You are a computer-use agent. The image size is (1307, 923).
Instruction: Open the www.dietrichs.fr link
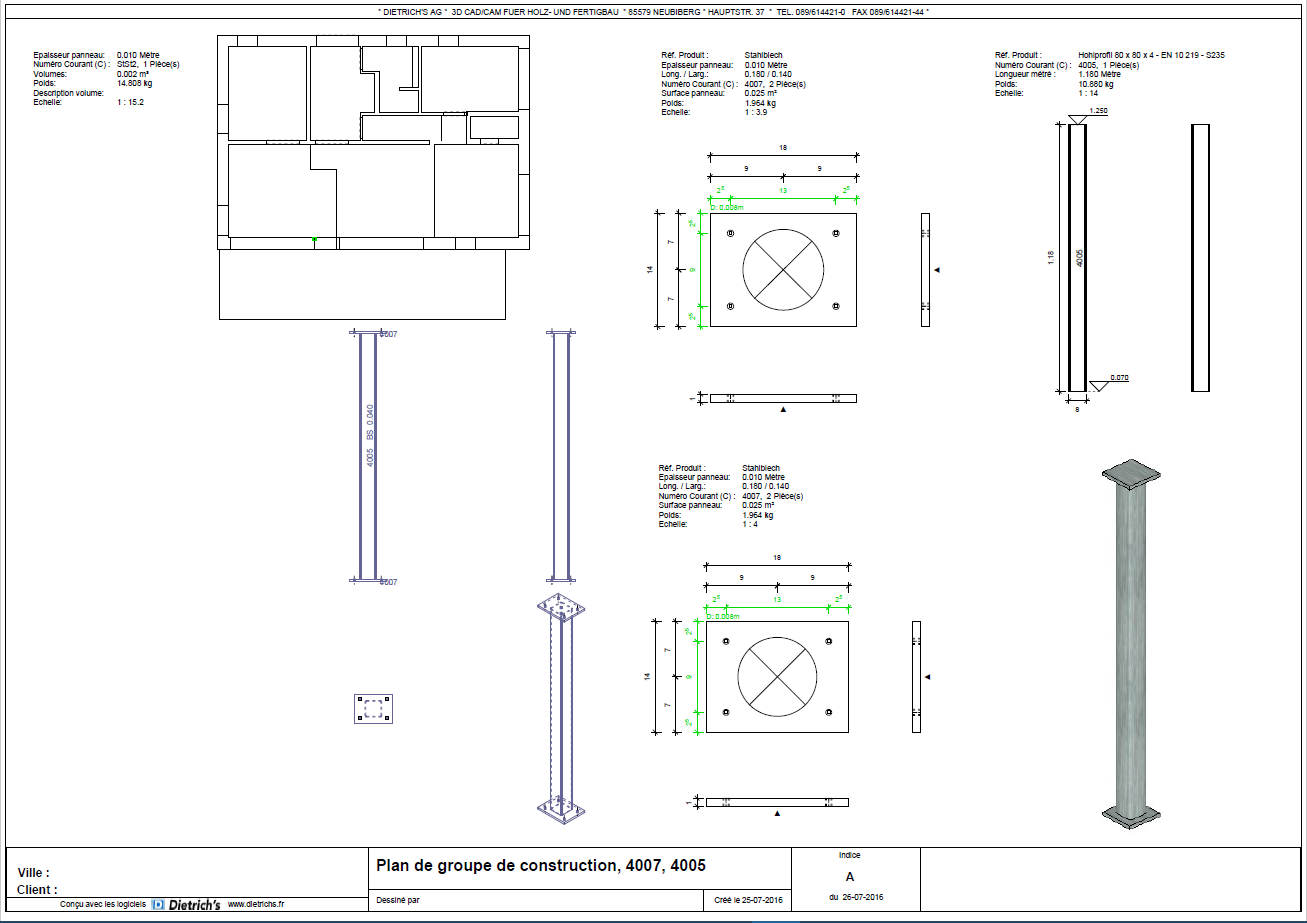tap(256, 904)
